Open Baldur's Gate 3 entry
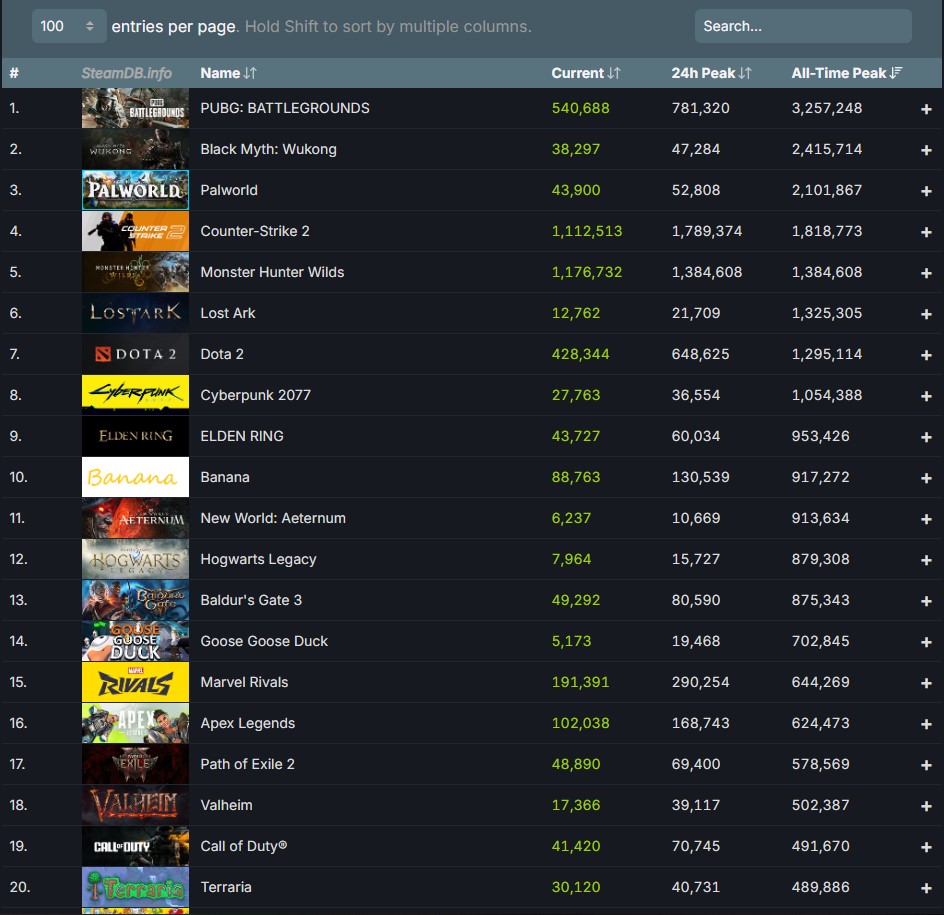The height and width of the screenshot is (915, 944). pyautogui.click(x=251, y=600)
